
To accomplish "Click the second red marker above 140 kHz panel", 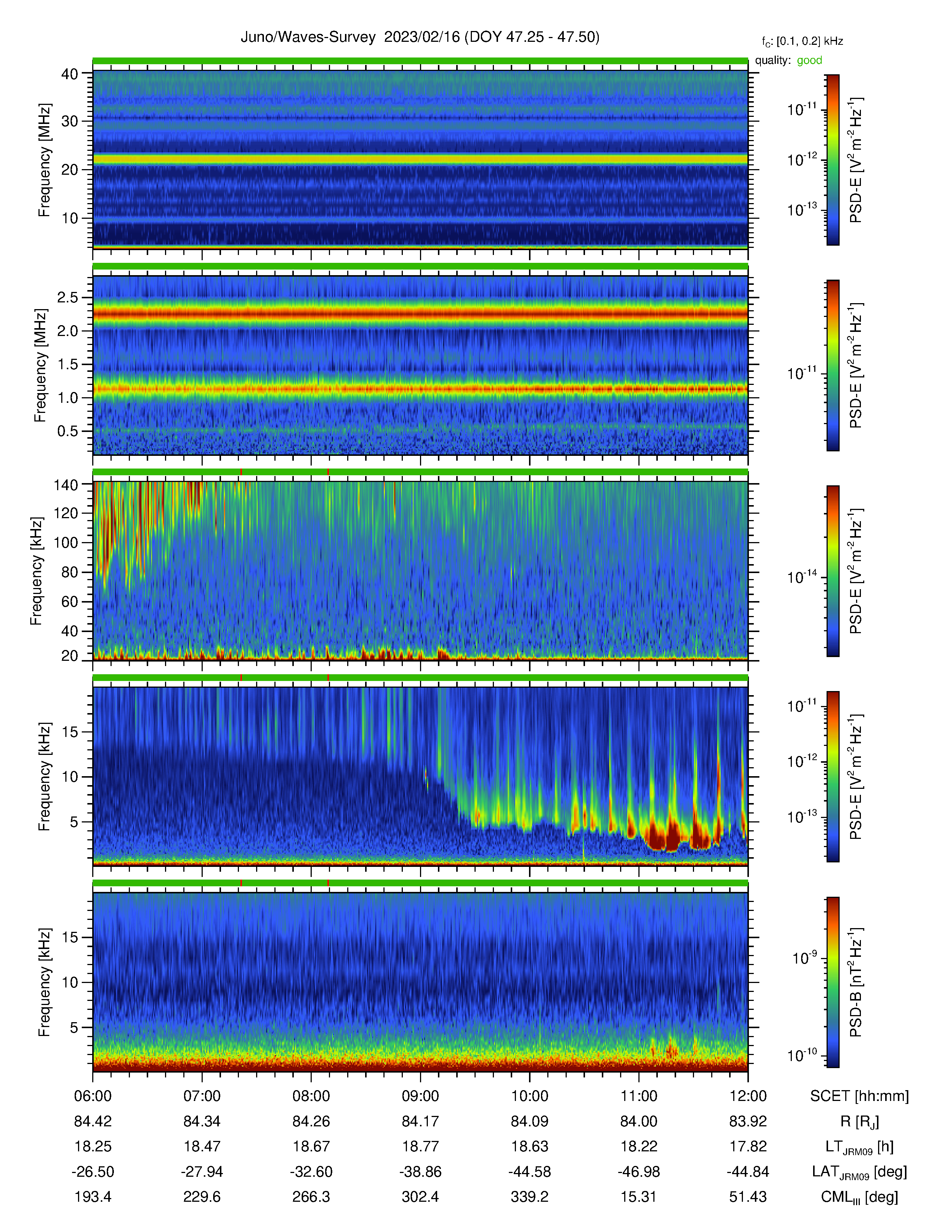I will tap(328, 472).
